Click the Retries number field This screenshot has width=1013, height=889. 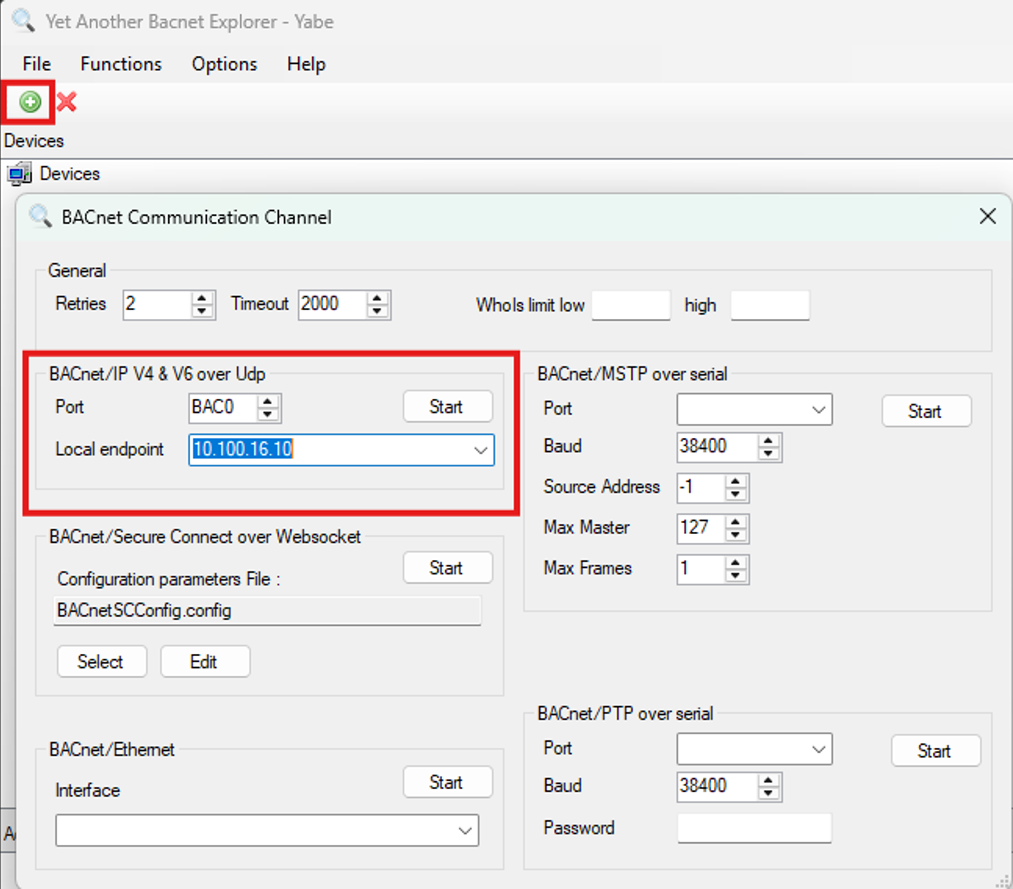pos(158,304)
